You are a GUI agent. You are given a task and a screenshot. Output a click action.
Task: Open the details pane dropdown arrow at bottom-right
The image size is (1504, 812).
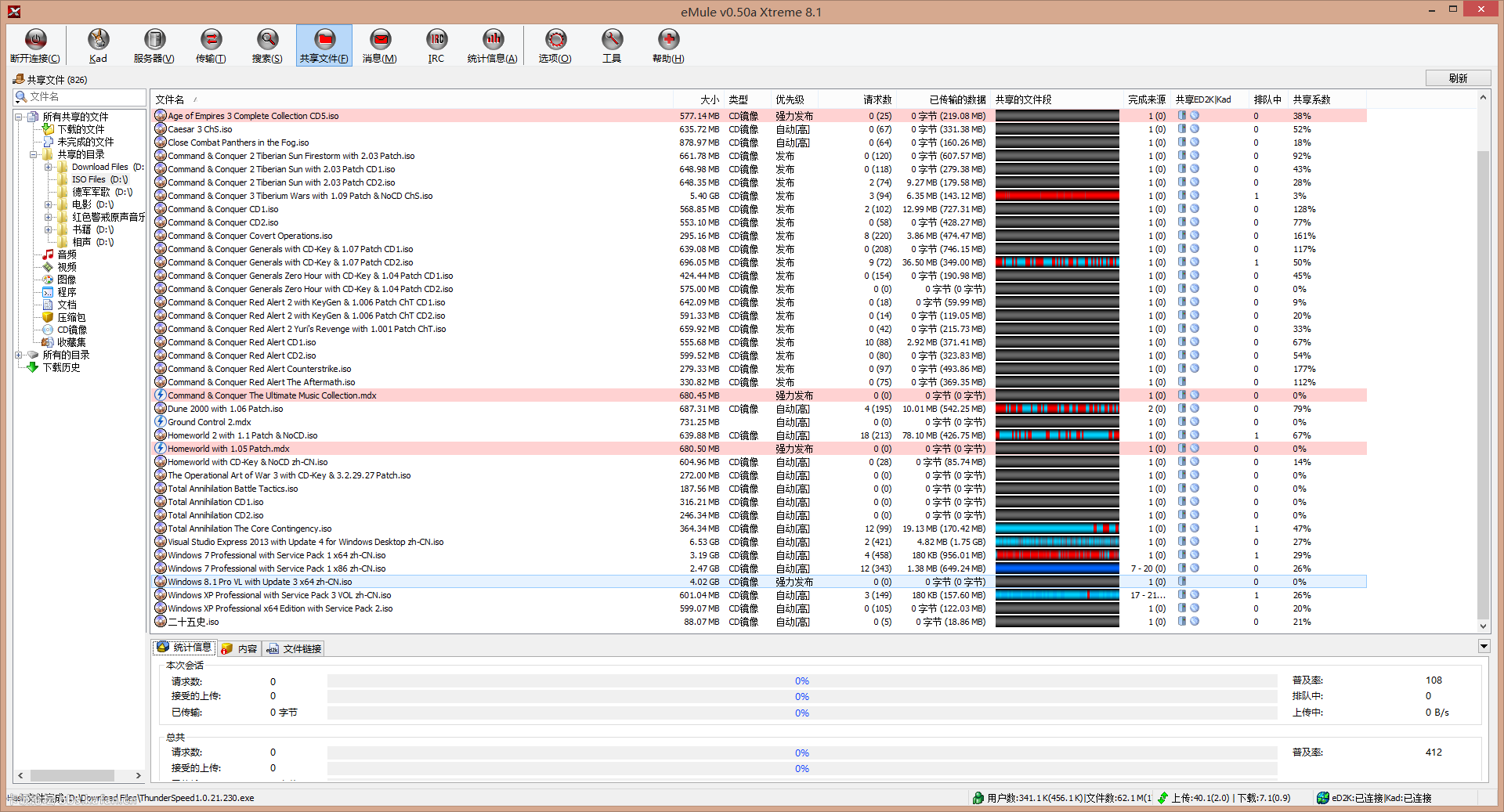(x=1484, y=647)
